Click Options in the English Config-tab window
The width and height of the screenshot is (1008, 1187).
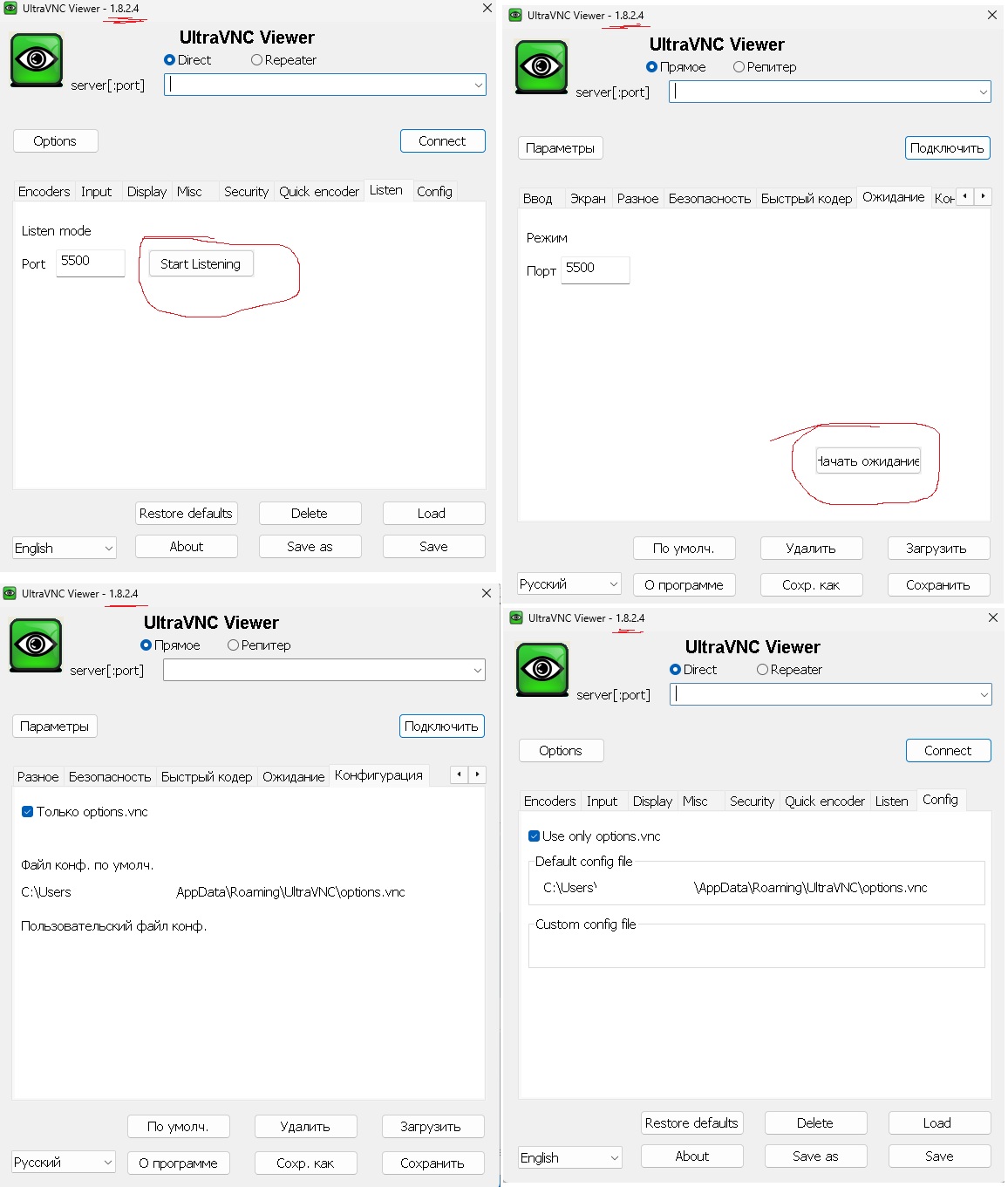(x=561, y=751)
